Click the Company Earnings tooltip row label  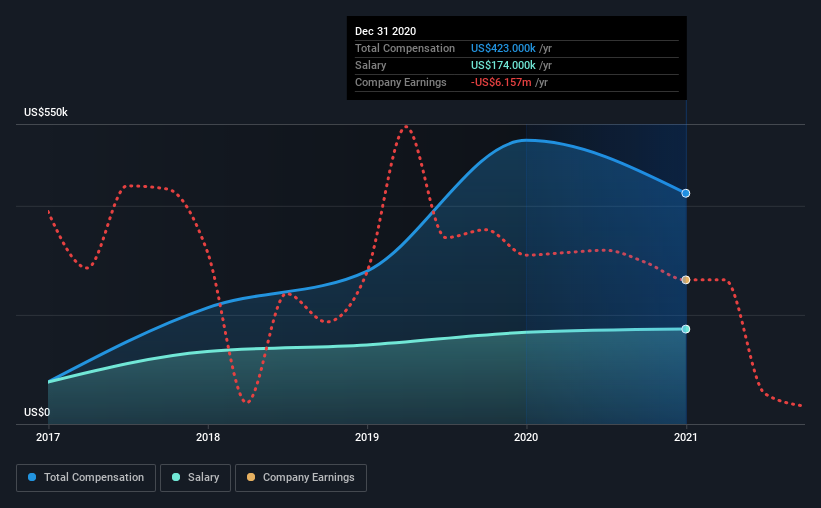pos(401,82)
